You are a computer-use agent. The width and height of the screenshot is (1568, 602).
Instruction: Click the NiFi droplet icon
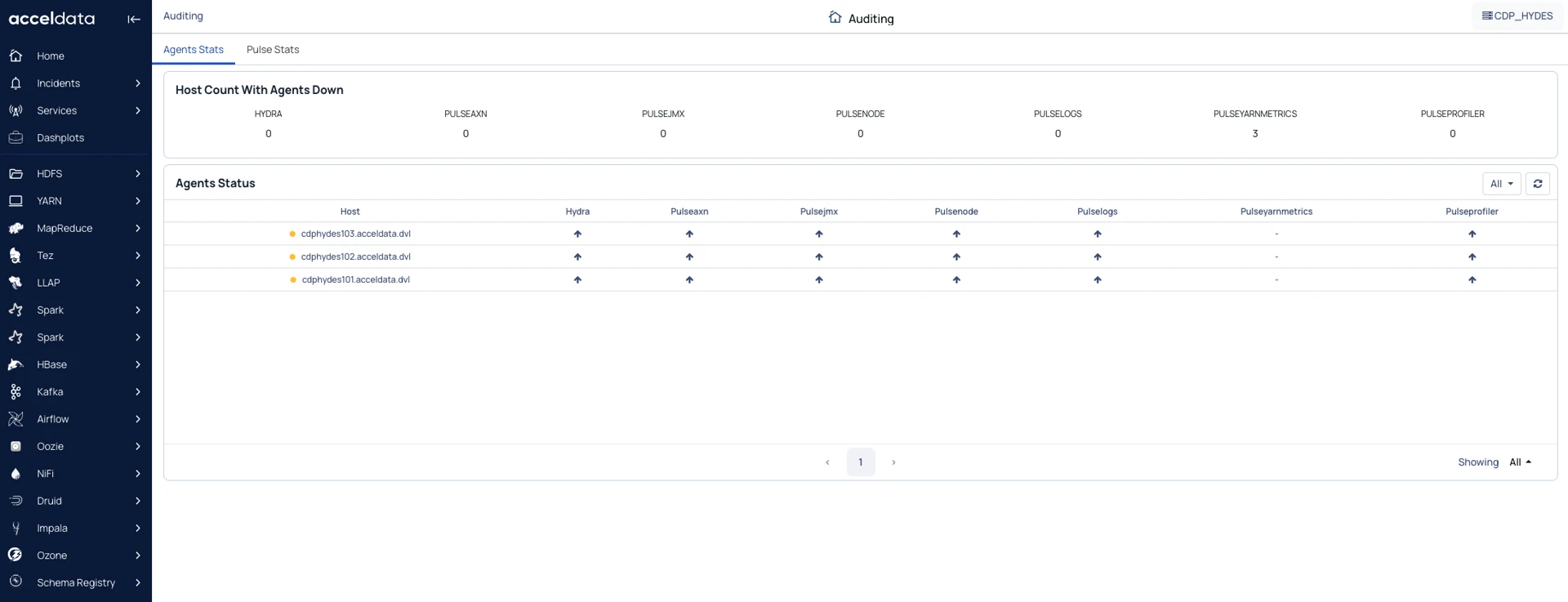(16, 474)
